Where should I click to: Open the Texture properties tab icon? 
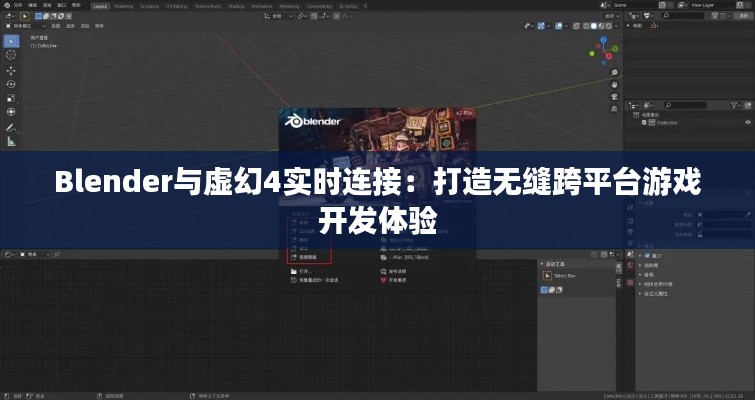[630, 283]
